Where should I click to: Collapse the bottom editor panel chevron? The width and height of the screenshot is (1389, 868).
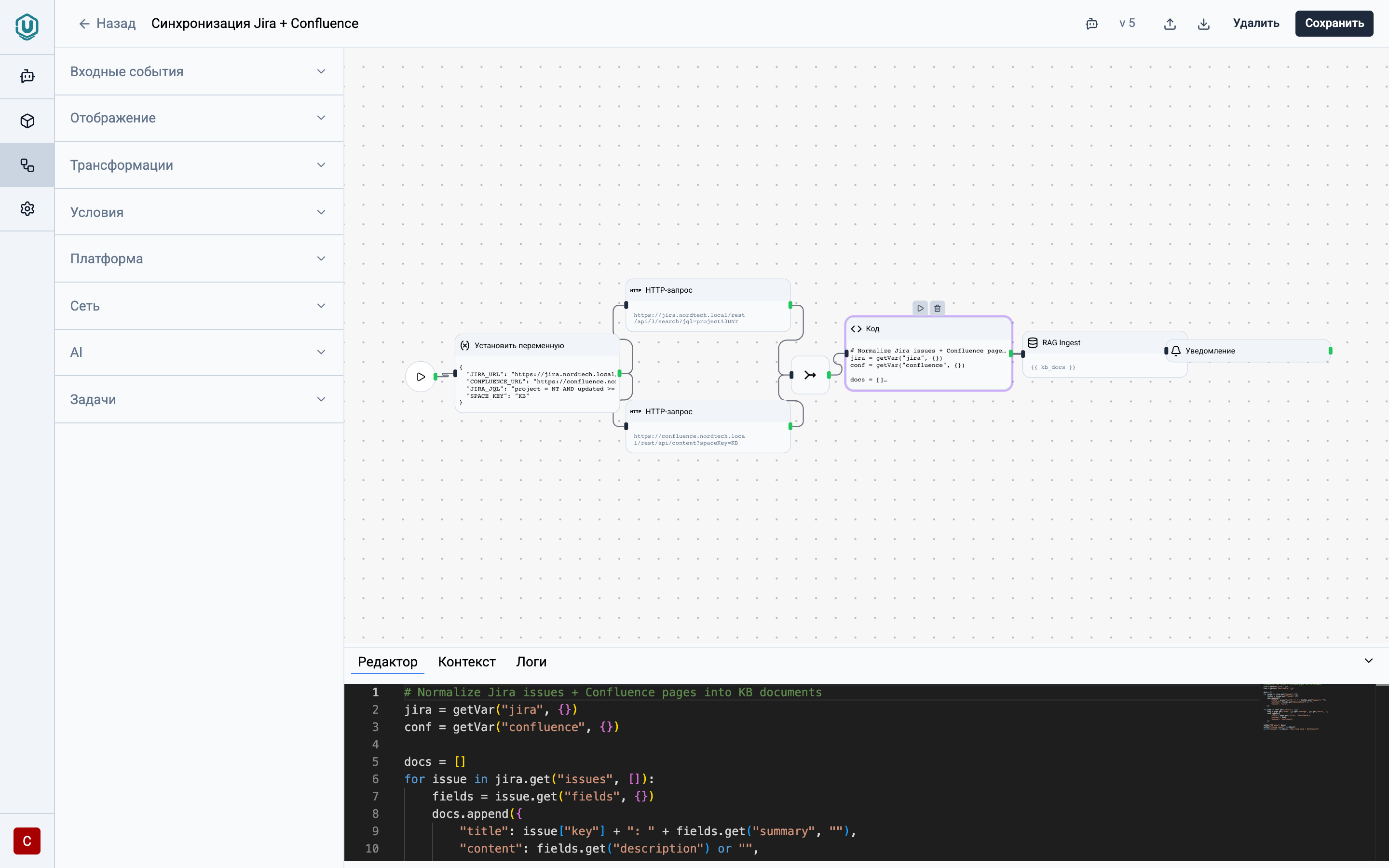point(1368,661)
